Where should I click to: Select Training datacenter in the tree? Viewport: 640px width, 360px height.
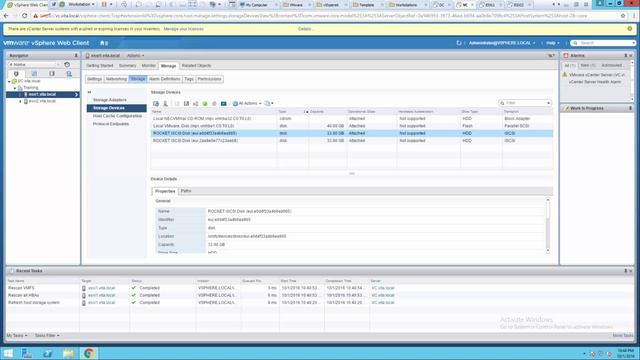(31, 88)
